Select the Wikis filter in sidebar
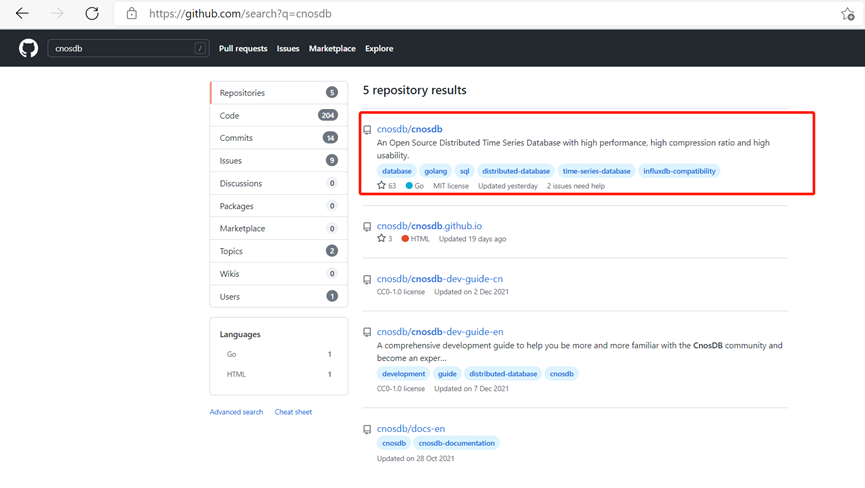 coord(279,274)
